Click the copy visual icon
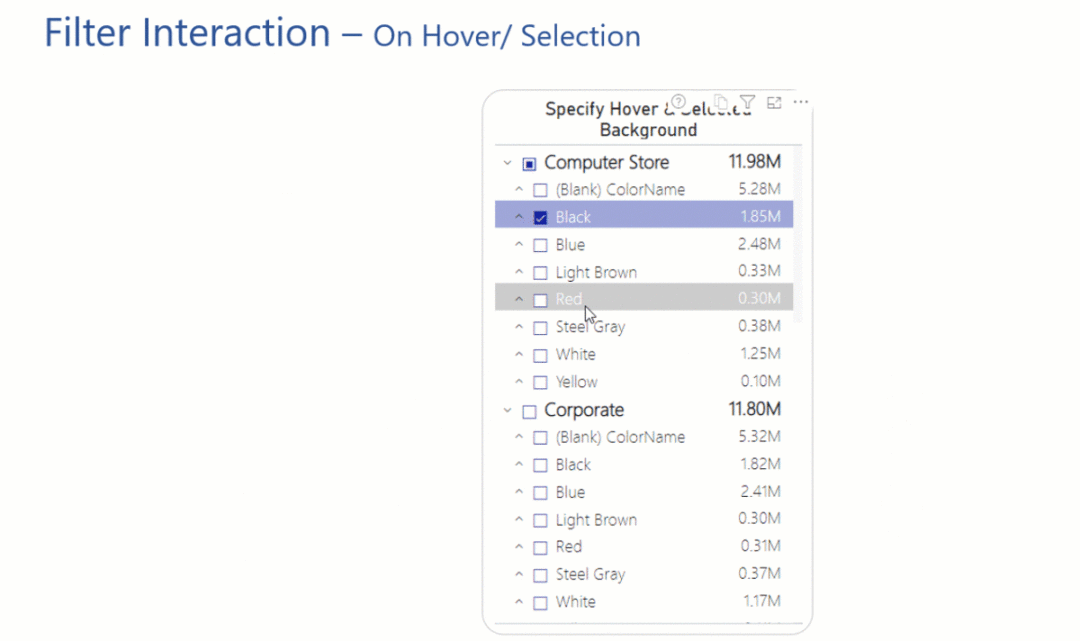Image resolution: width=1080 pixels, height=641 pixels. point(721,101)
